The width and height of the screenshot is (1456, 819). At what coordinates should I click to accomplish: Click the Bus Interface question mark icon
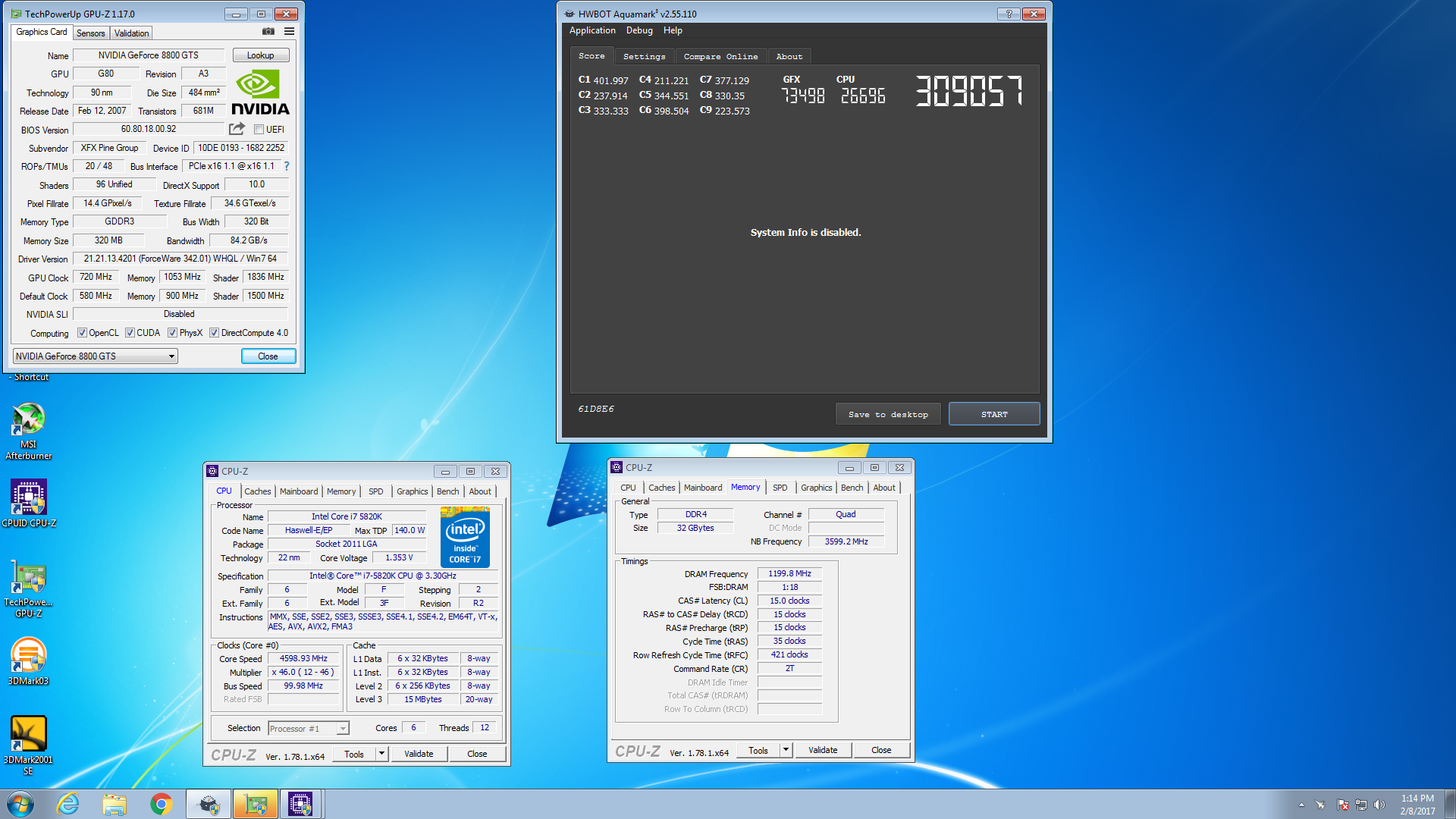(x=287, y=166)
